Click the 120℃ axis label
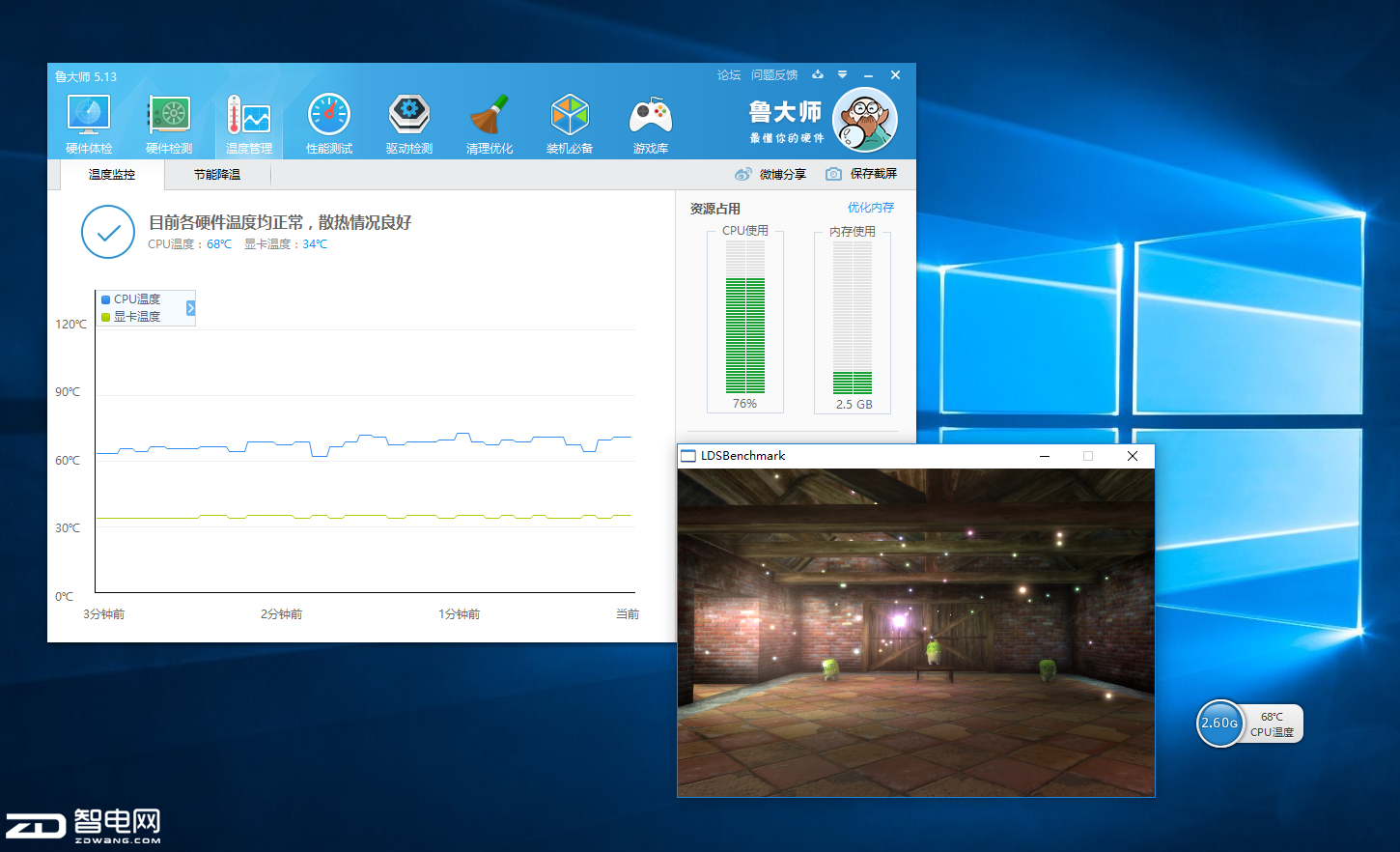This screenshot has width=1400, height=852. click(70, 325)
